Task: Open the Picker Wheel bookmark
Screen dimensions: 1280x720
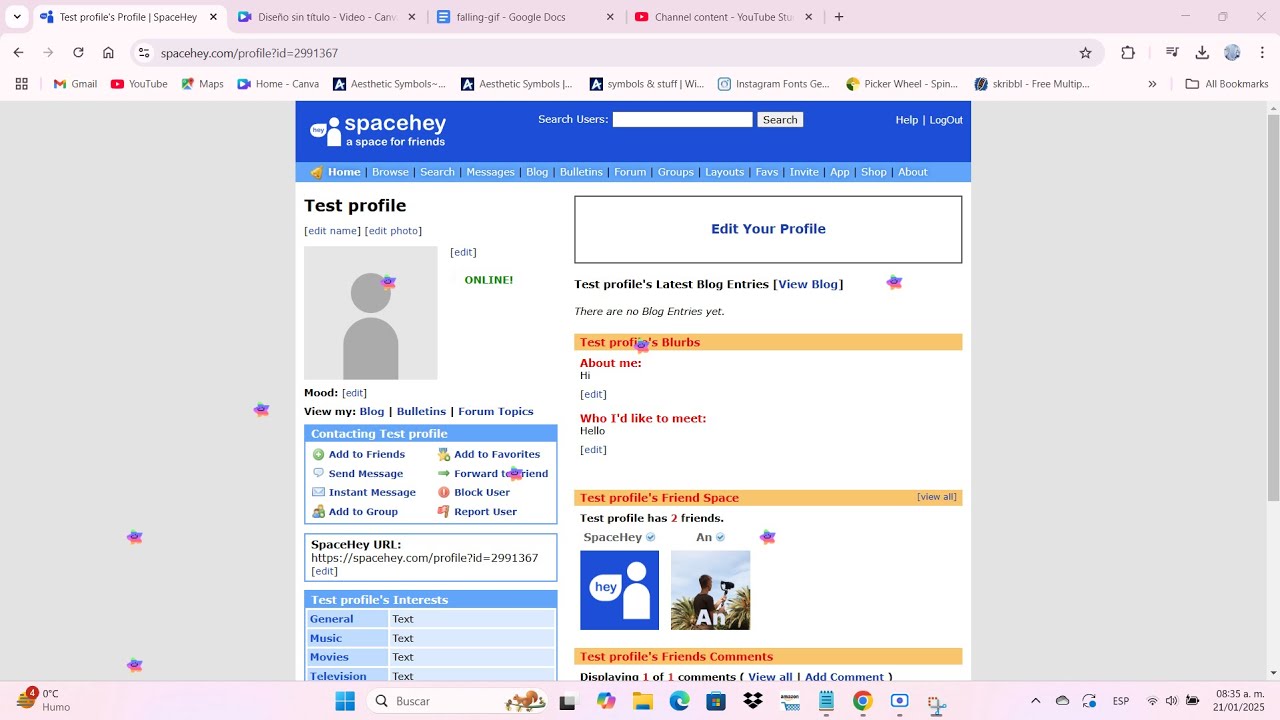Action: click(x=901, y=84)
